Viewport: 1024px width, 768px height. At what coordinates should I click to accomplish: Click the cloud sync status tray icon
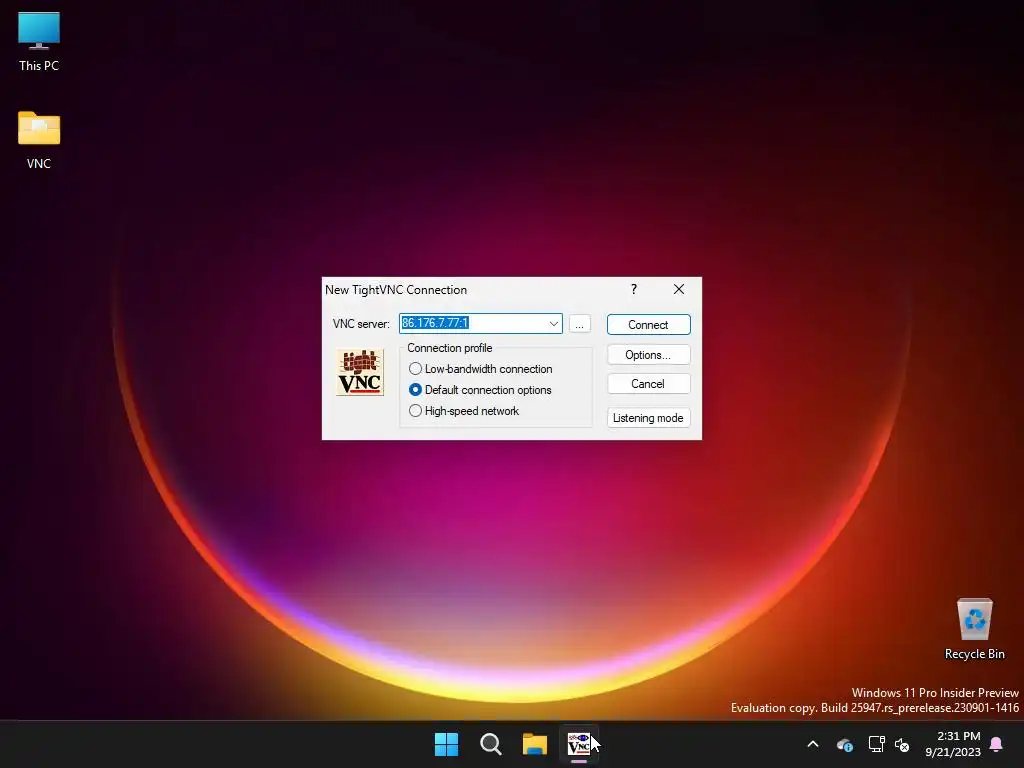click(x=844, y=744)
